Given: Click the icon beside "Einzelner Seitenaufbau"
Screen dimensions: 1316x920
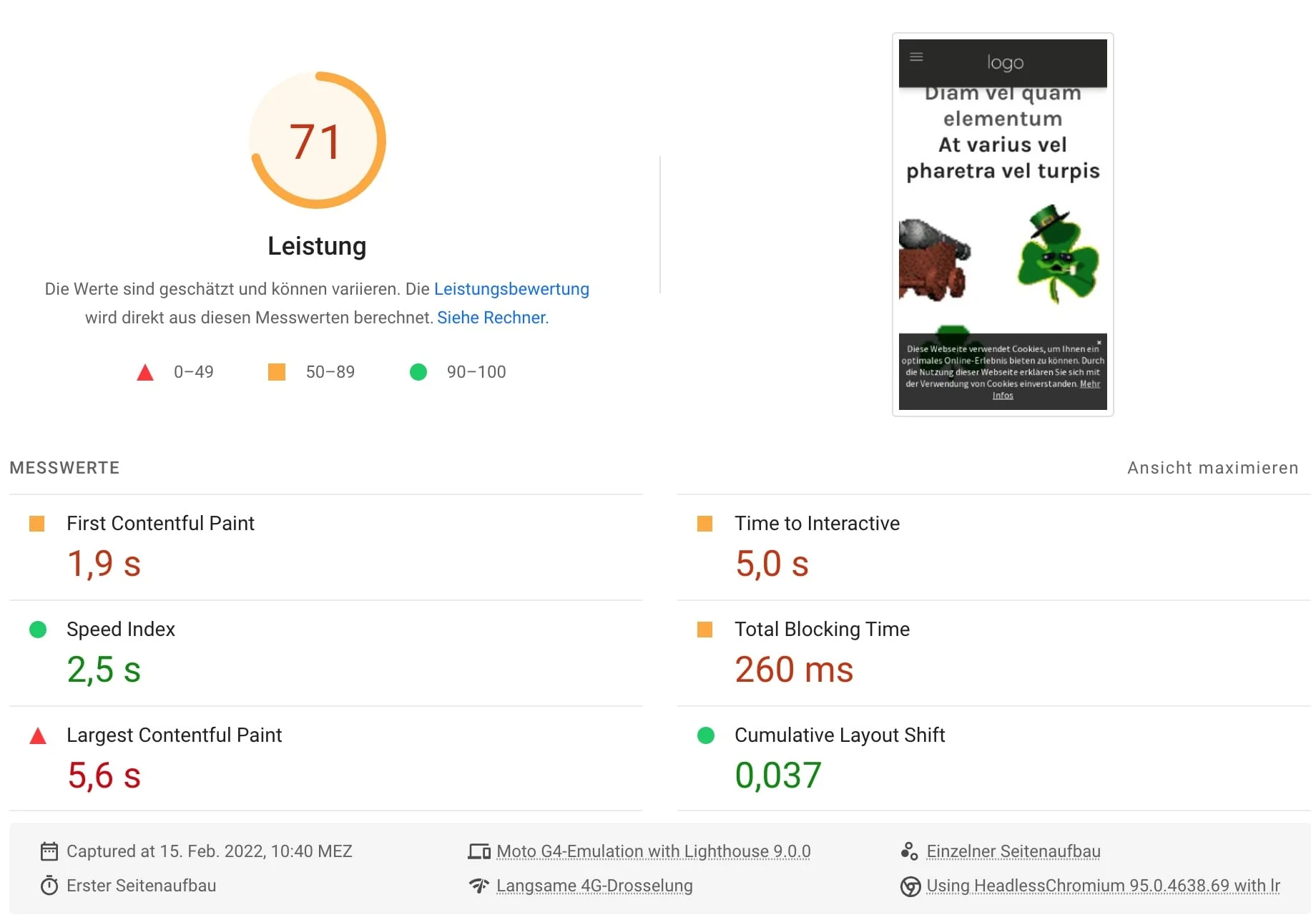Looking at the screenshot, I should [909, 851].
